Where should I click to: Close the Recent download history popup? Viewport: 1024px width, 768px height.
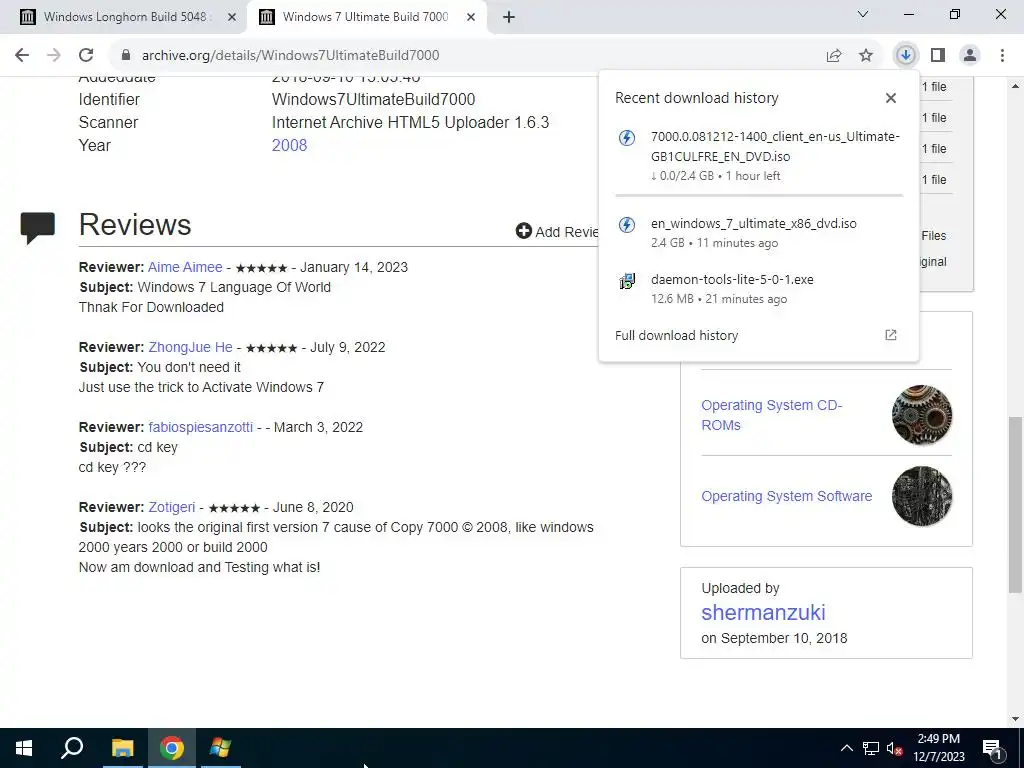(x=891, y=98)
